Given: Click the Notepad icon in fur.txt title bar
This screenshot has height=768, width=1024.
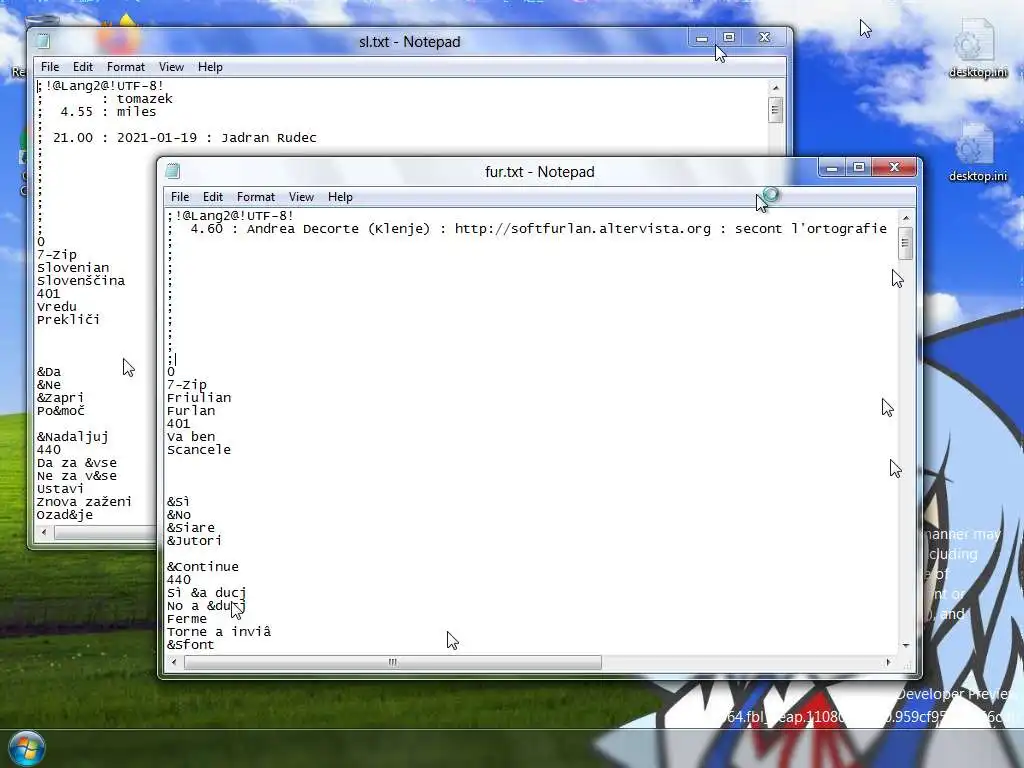Looking at the screenshot, I should pos(172,171).
